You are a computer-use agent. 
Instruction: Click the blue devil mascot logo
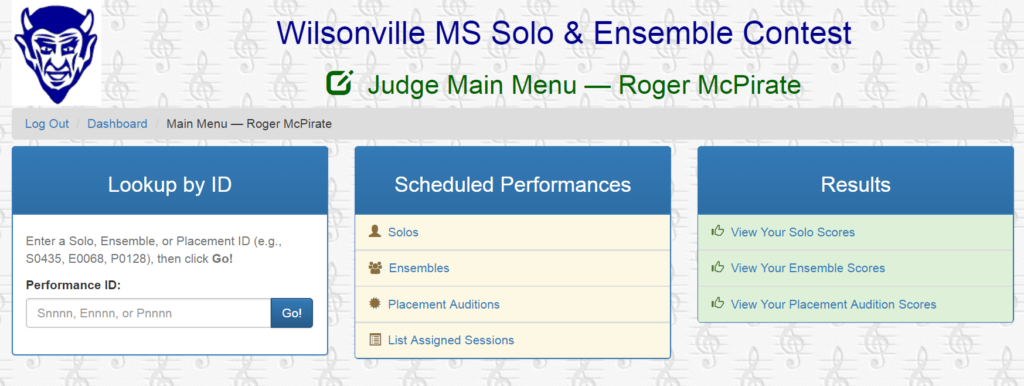tap(56, 53)
